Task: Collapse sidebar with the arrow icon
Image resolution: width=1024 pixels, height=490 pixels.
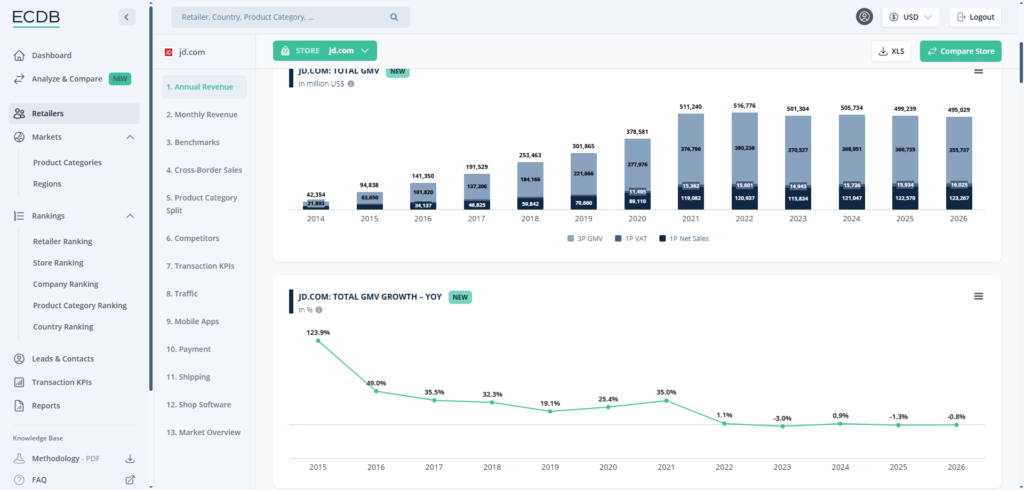Action: (126, 17)
